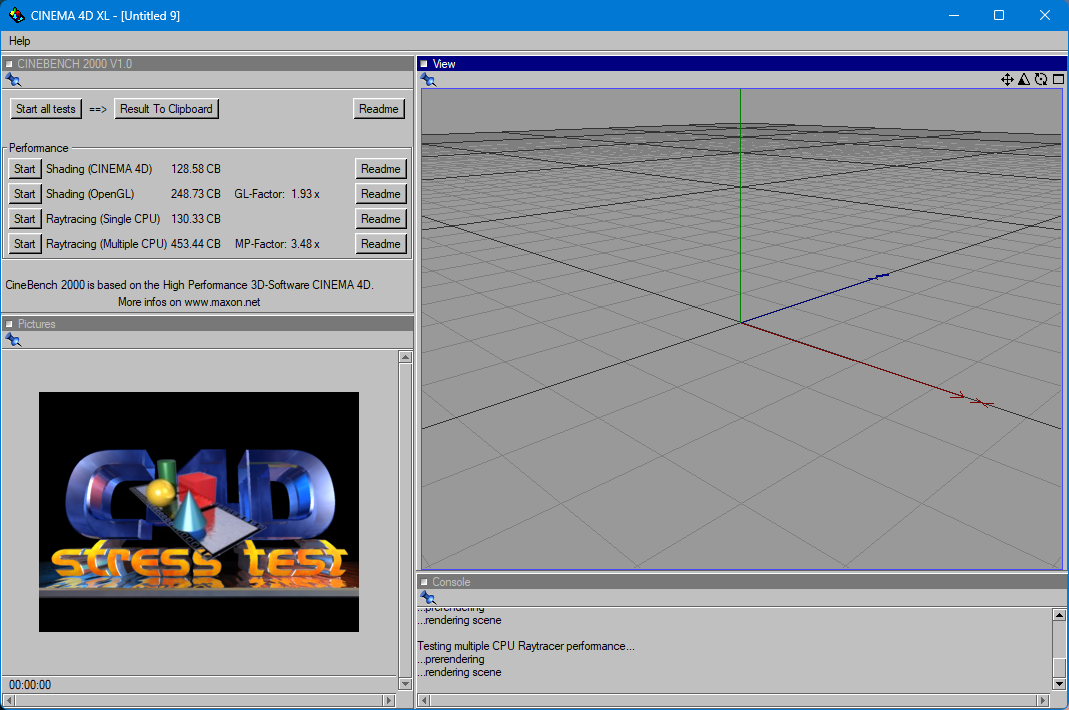Click the pushpin icon in View panel
Viewport: 1069px width, 710px height.
click(x=428, y=80)
